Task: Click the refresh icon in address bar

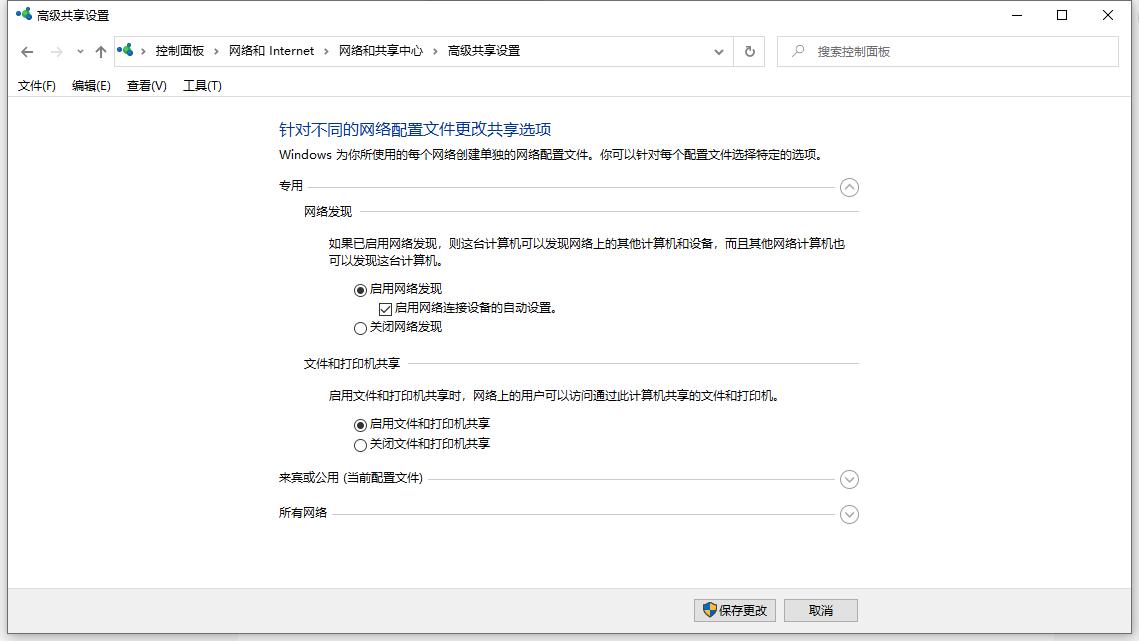Action: (x=749, y=50)
